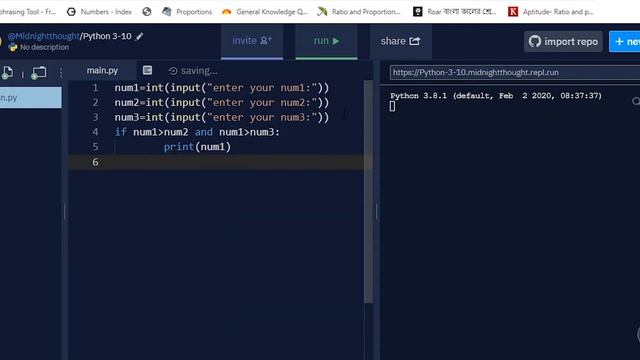Click line 3 num3 input code

click(222, 117)
